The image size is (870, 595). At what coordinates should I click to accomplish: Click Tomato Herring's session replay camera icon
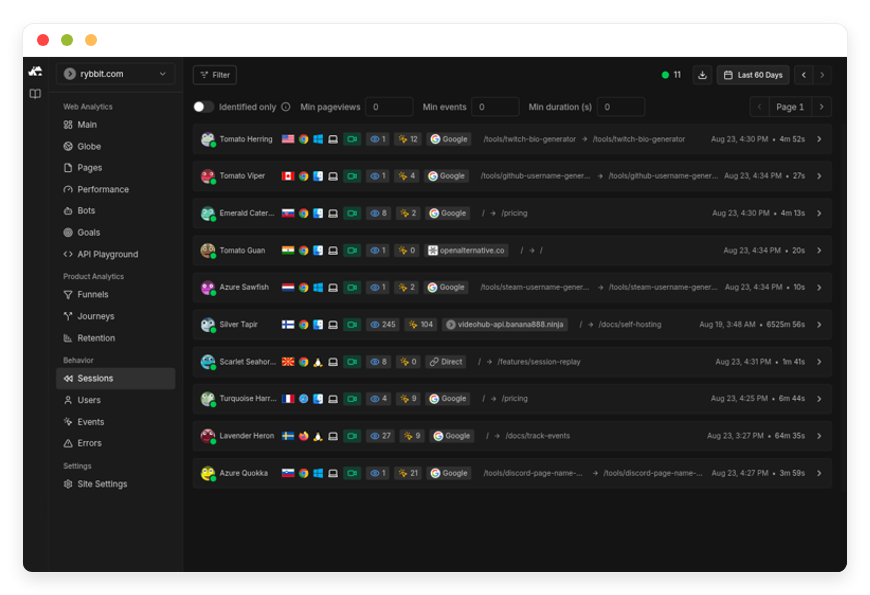[x=352, y=139]
